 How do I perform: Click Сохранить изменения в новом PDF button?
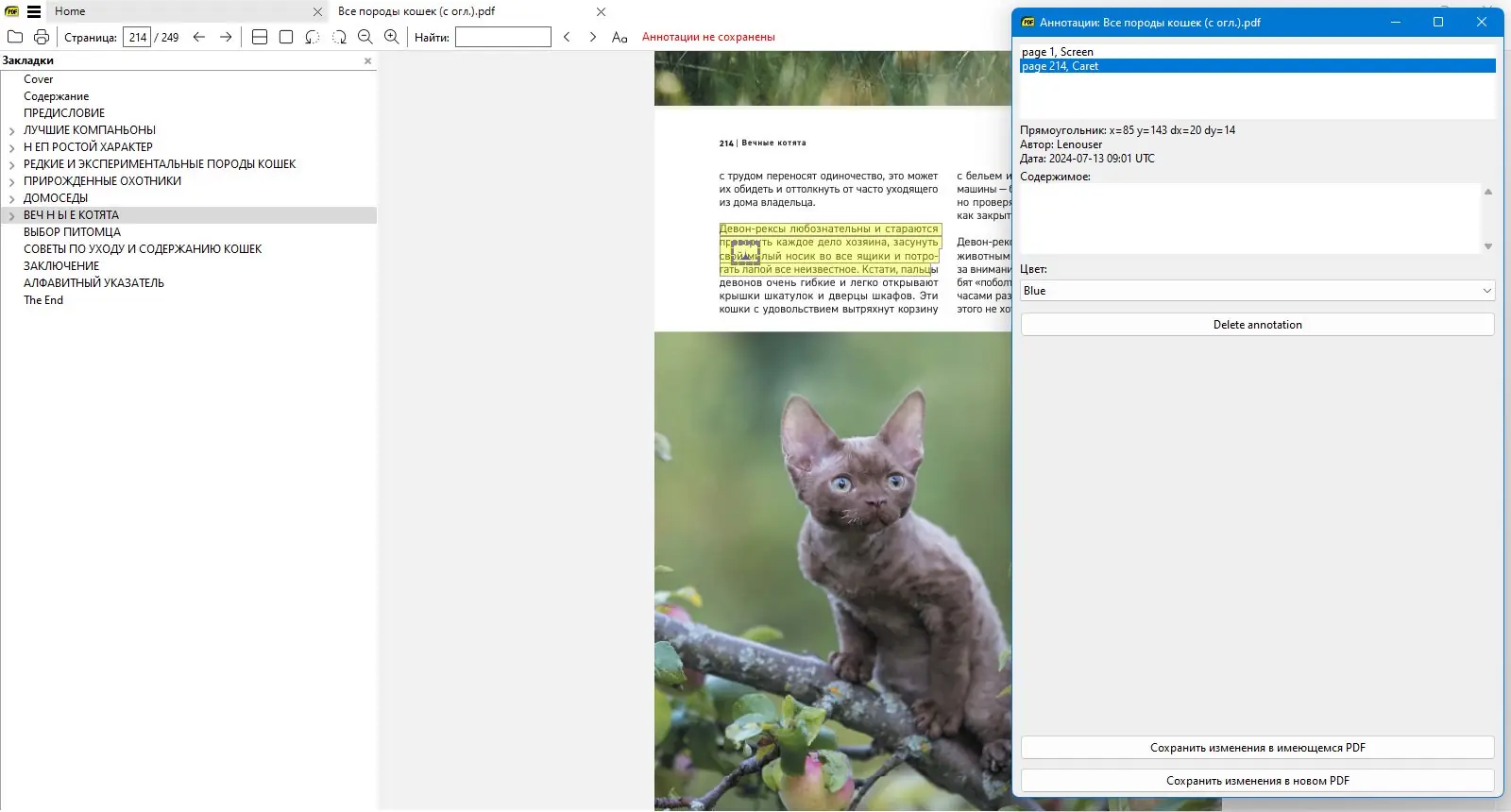point(1258,781)
